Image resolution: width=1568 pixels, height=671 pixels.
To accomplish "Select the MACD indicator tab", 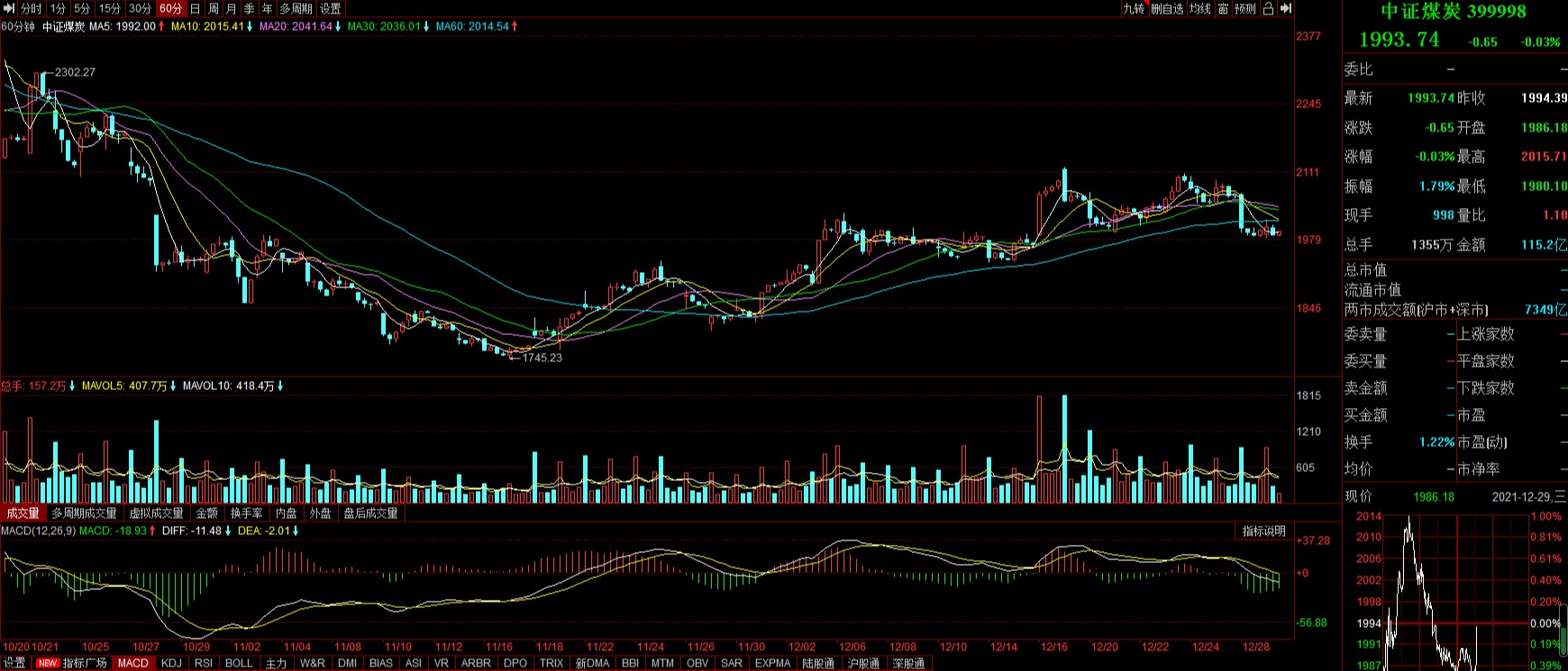I will pyautogui.click(x=133, y=663).
